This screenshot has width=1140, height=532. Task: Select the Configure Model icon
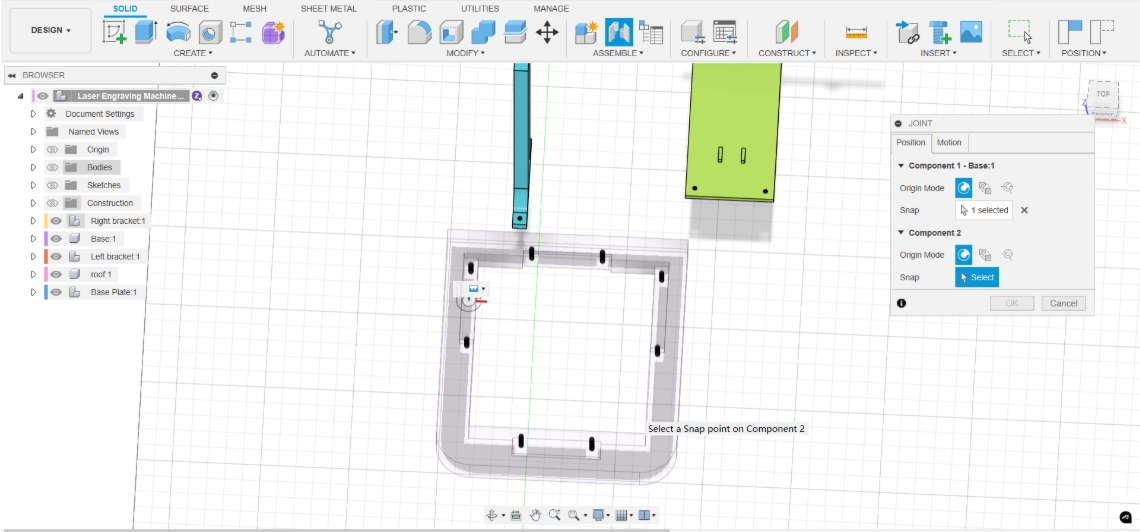click(x=691, y=32)
